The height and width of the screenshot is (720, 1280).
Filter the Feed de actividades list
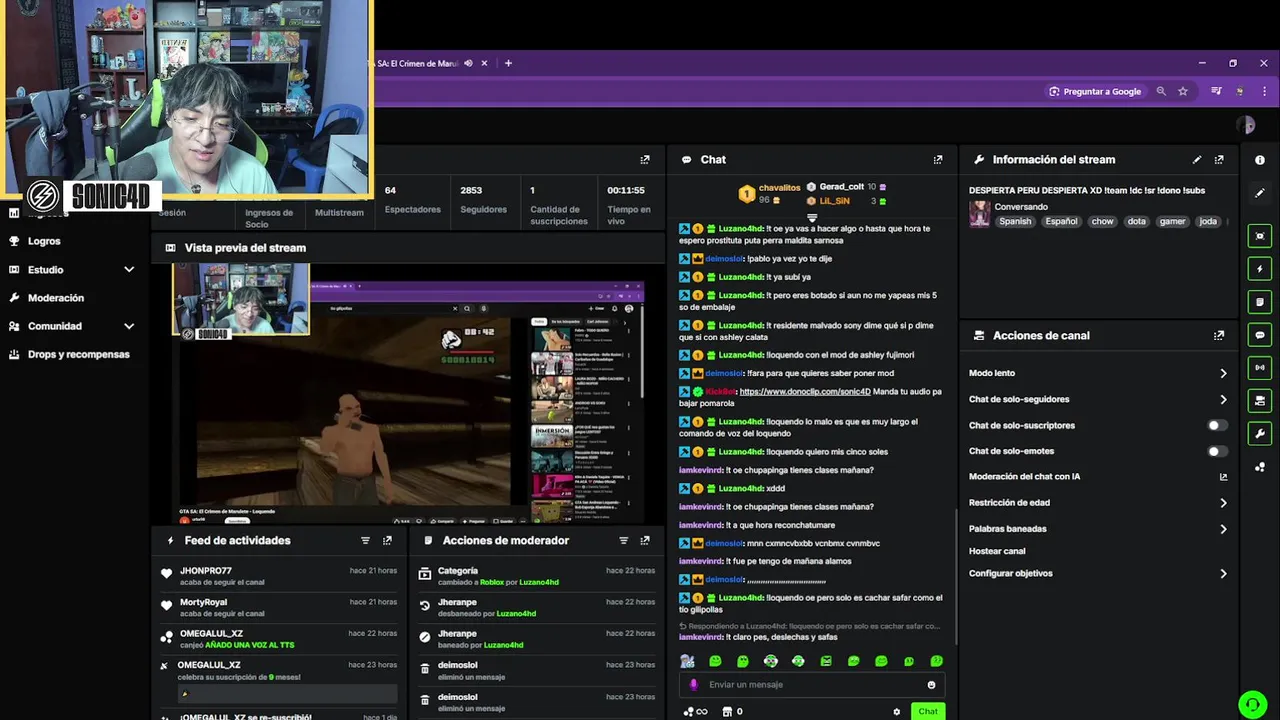(x=365, y=541)
